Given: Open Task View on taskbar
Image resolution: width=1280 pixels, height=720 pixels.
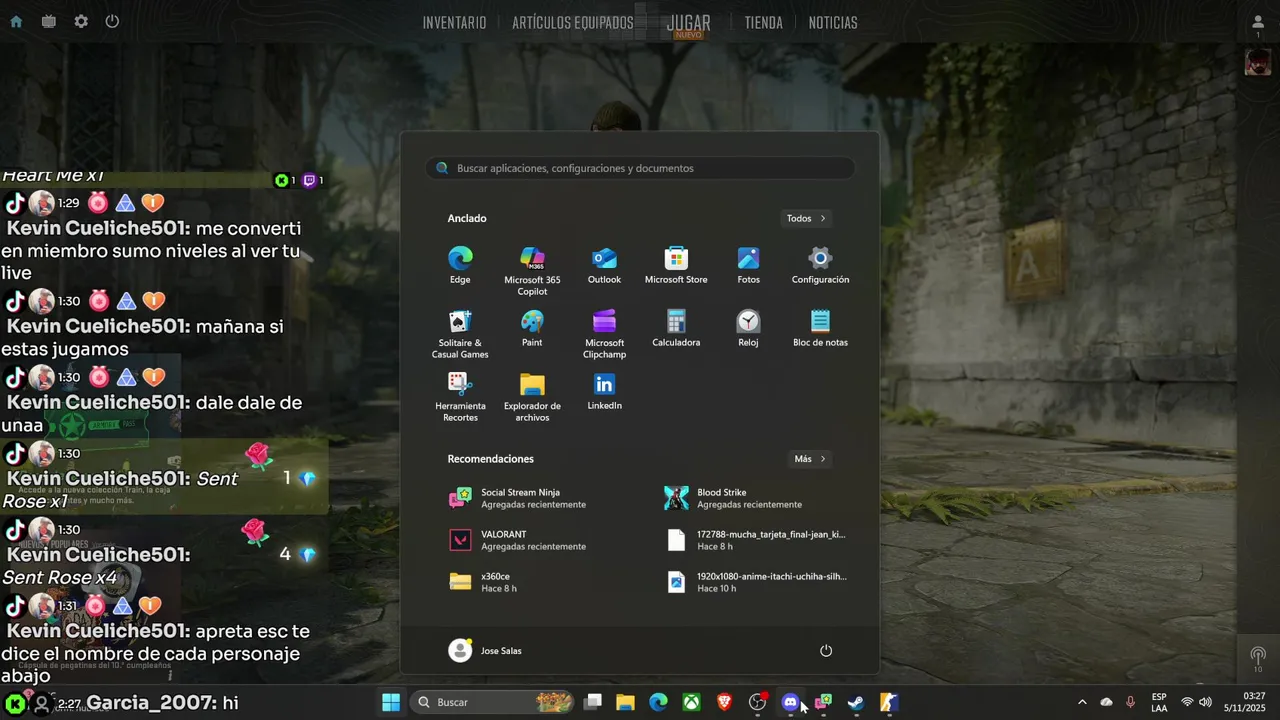Looking at the screenshot, I should coord(593,702).
